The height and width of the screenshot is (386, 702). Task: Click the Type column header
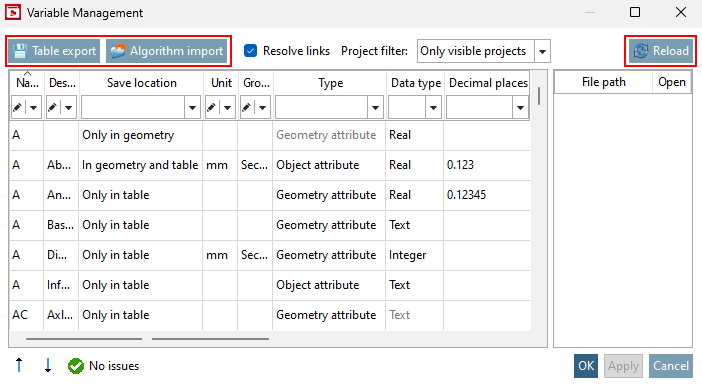pos(330,83)
